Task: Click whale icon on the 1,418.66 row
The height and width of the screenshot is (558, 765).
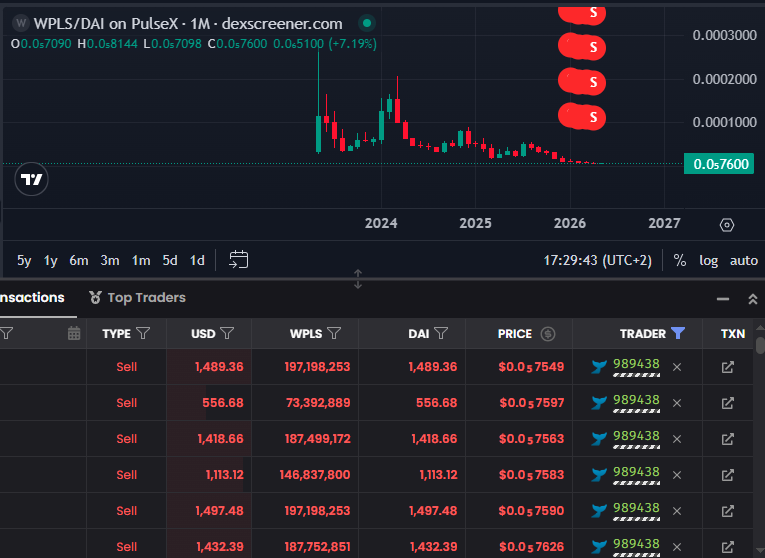Action: click(x=599, y=439)
